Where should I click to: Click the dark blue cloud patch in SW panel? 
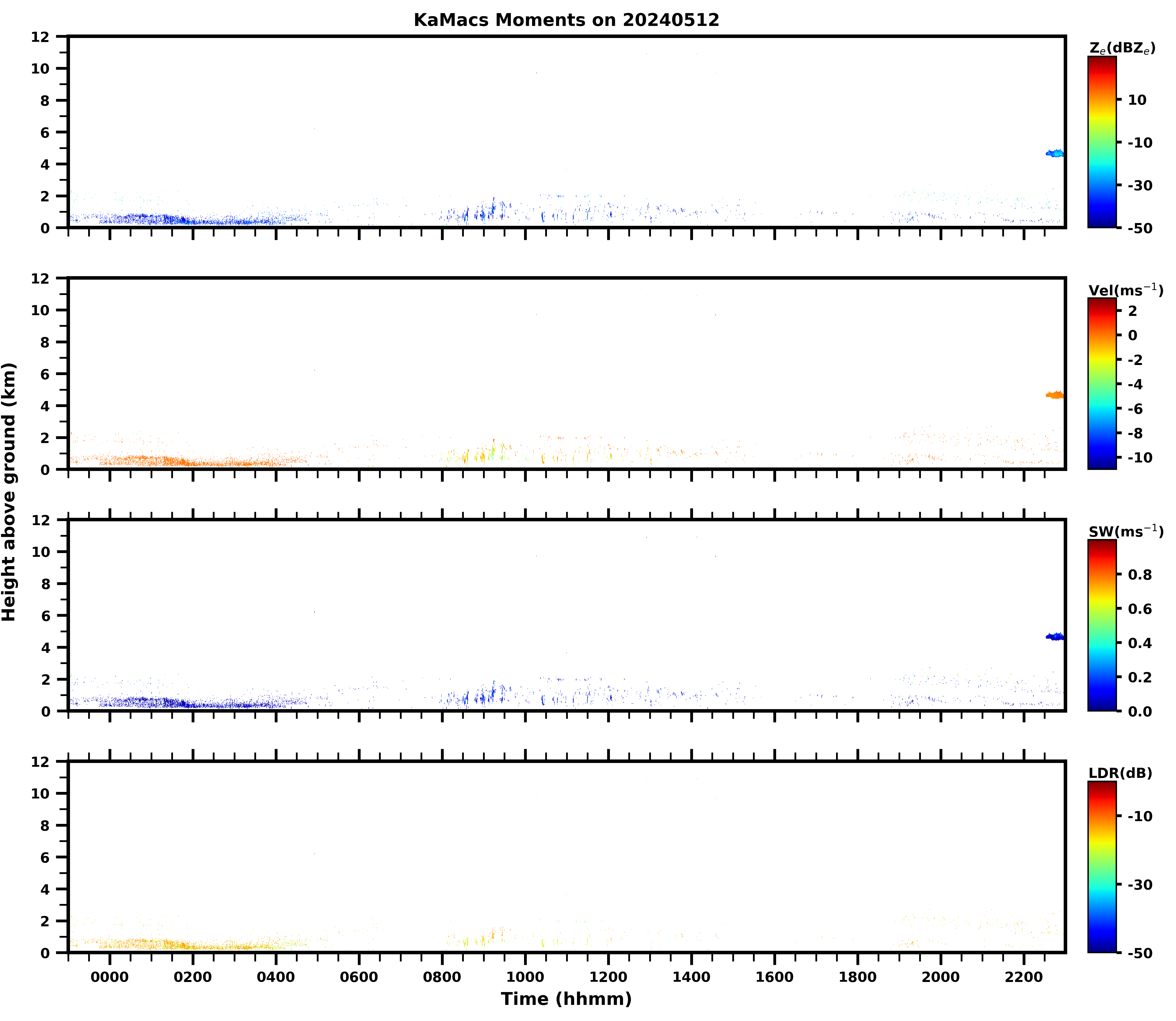click(x=1055, y=636)
